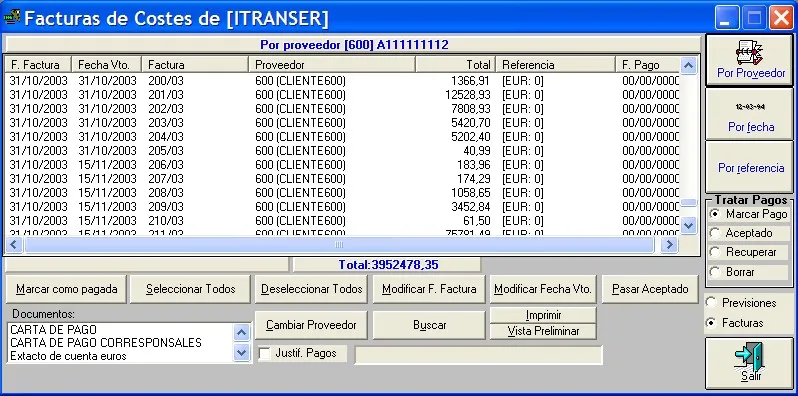Sort by Referencia column header
The height and width of the screenshot is (396, 798).
point(556,65)
